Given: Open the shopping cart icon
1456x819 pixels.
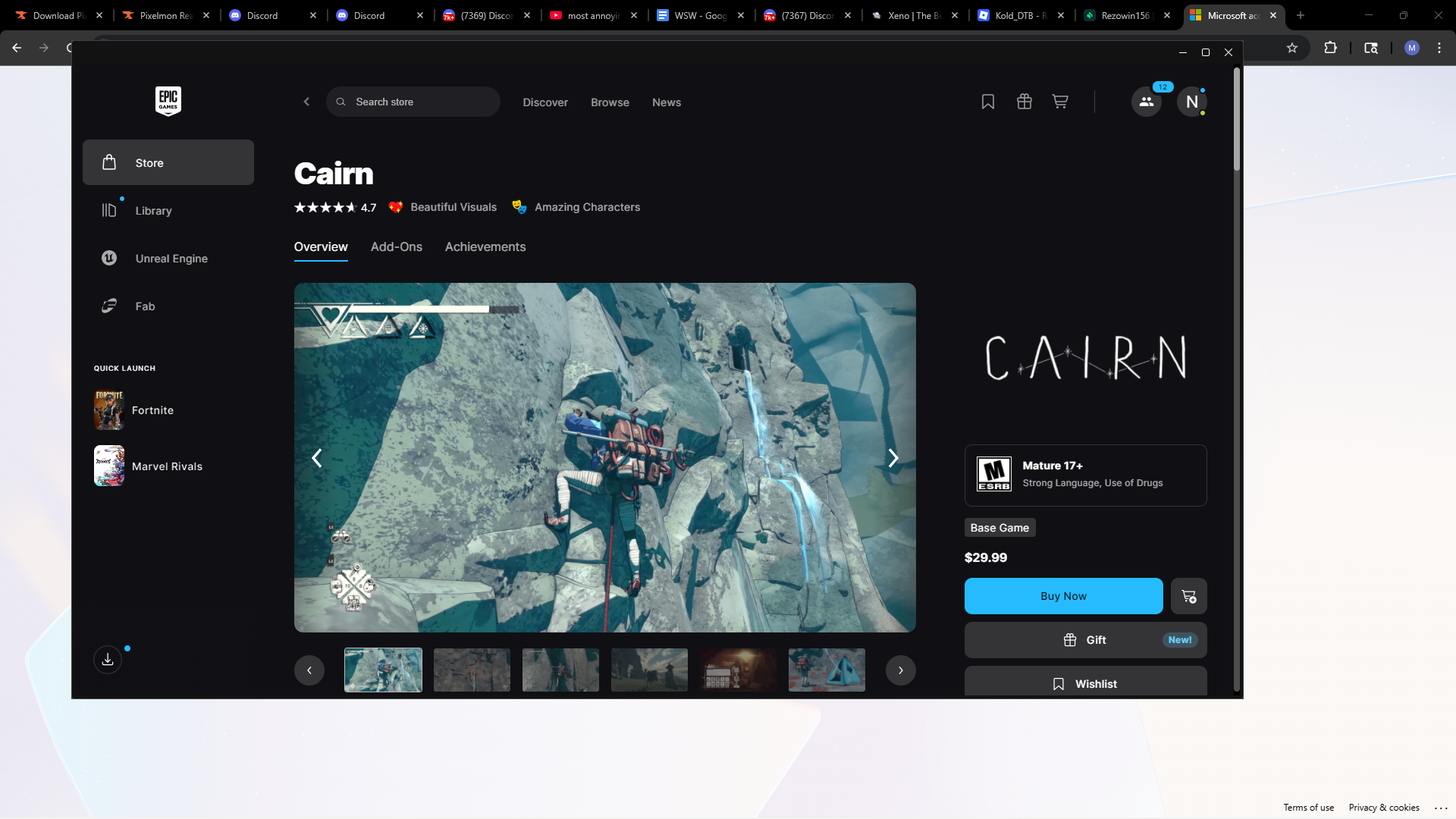Looking at the screenshot, I should pyautogui.click(x=1060, y=102).
